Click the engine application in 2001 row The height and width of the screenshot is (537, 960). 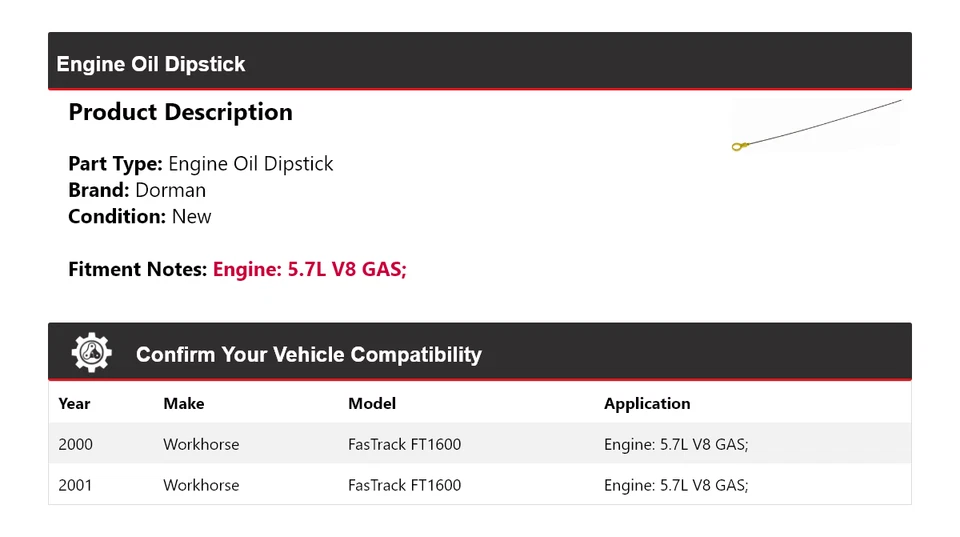click(676, 485)
